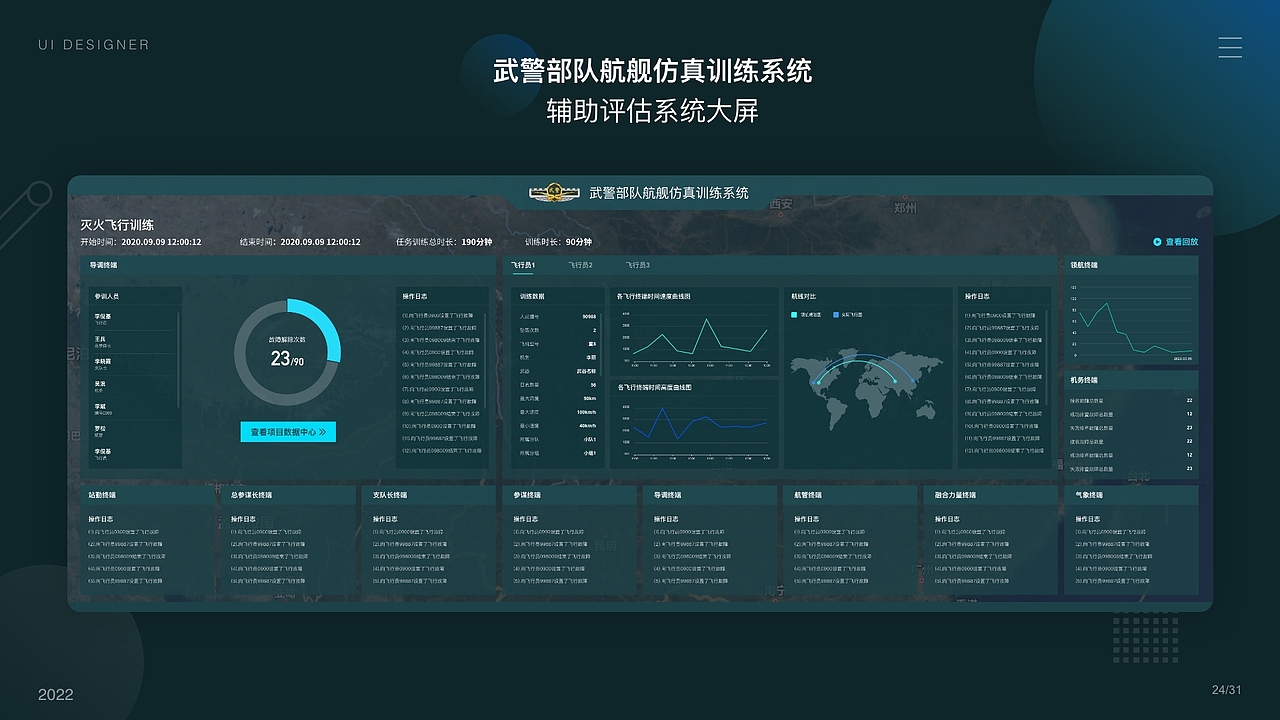Open the hamburger menu icon
Image resolution: width=1280 pixels, height=720 pixels.
pos(1230,47)
